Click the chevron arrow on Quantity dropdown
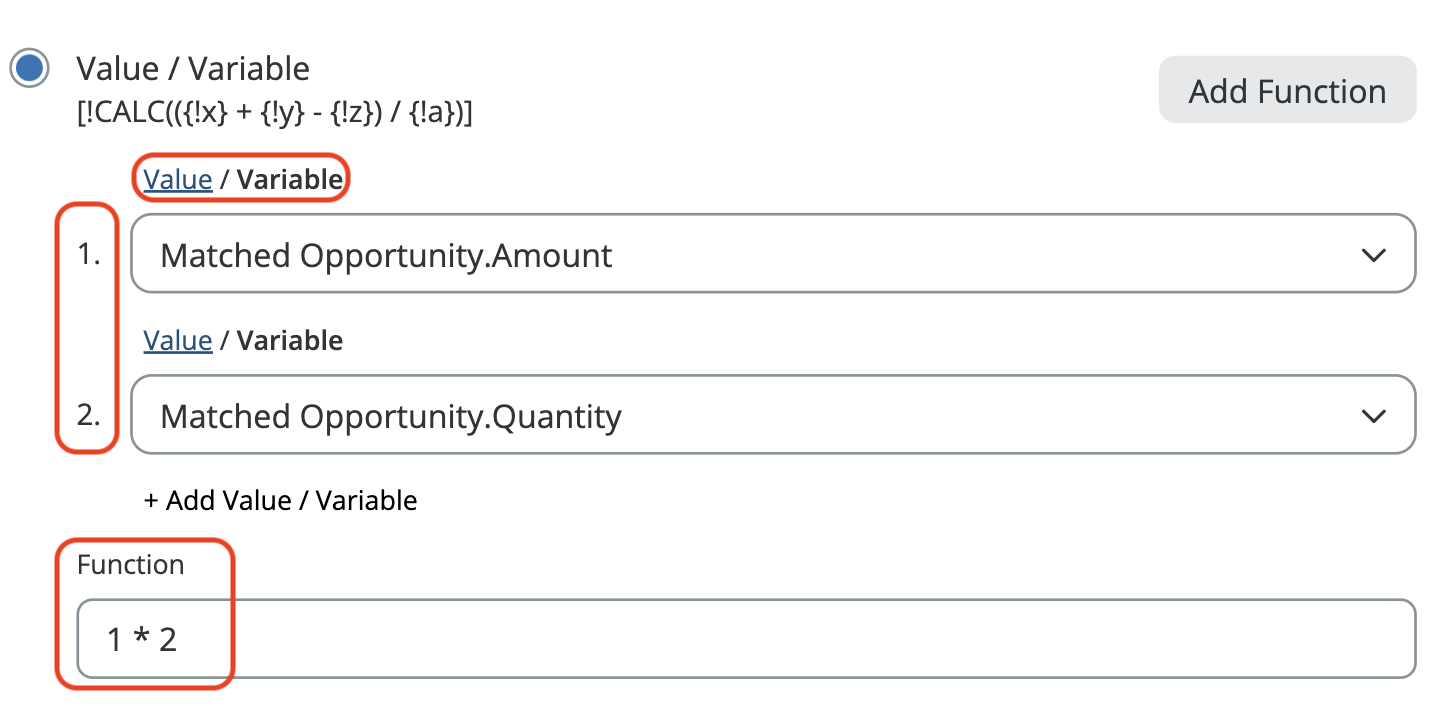 coord(1374,415)
